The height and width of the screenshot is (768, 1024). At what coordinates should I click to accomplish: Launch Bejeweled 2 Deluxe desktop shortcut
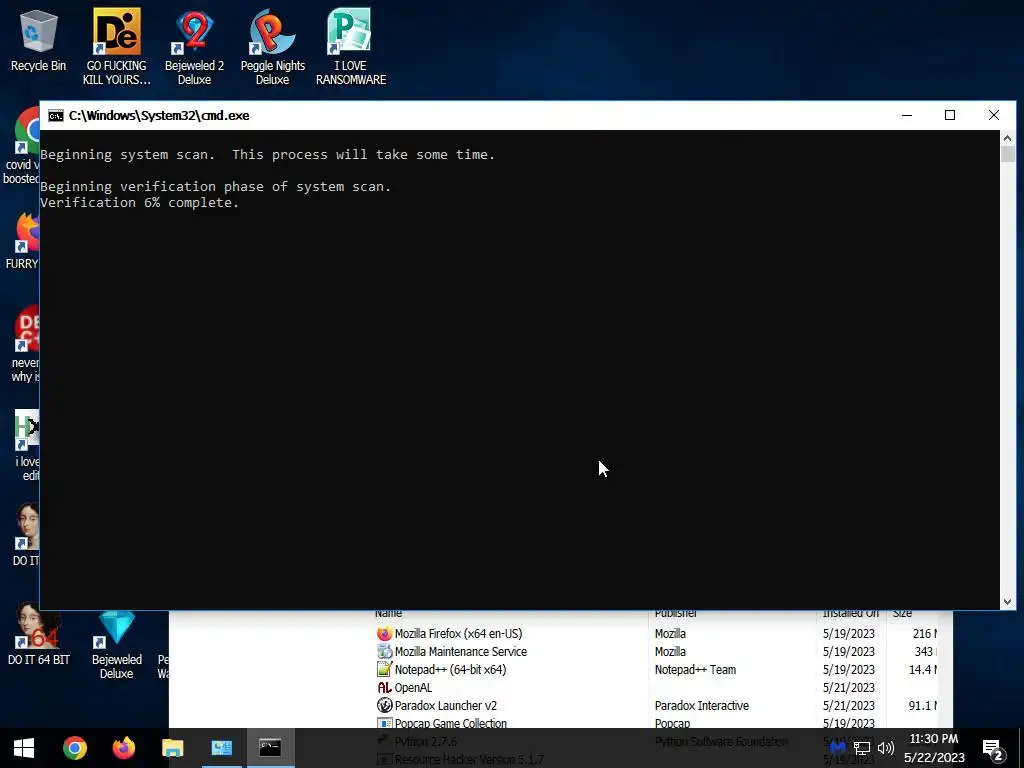[195, 46]
